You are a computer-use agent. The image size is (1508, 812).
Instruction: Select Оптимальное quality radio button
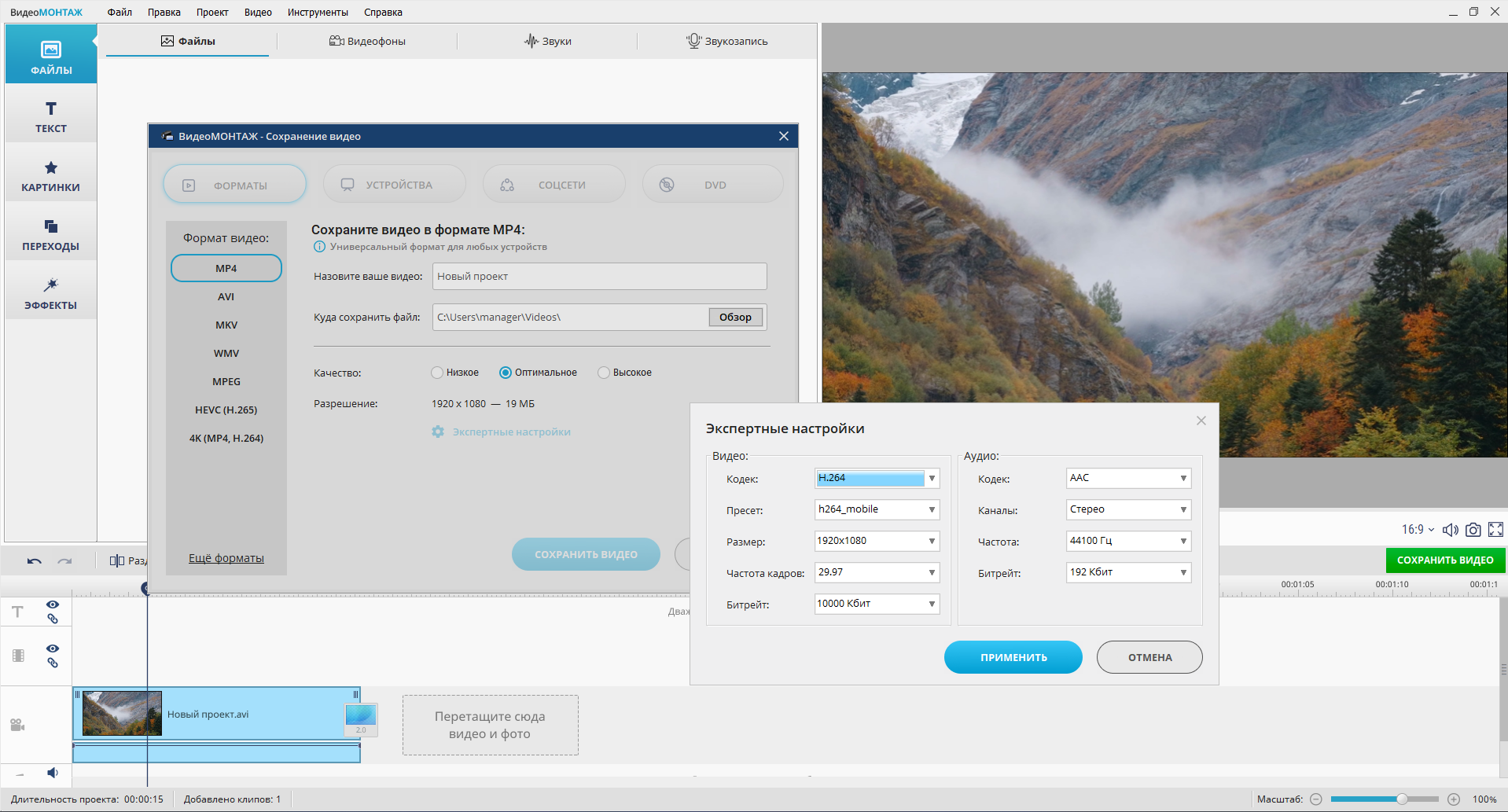(x=506, y=373)
